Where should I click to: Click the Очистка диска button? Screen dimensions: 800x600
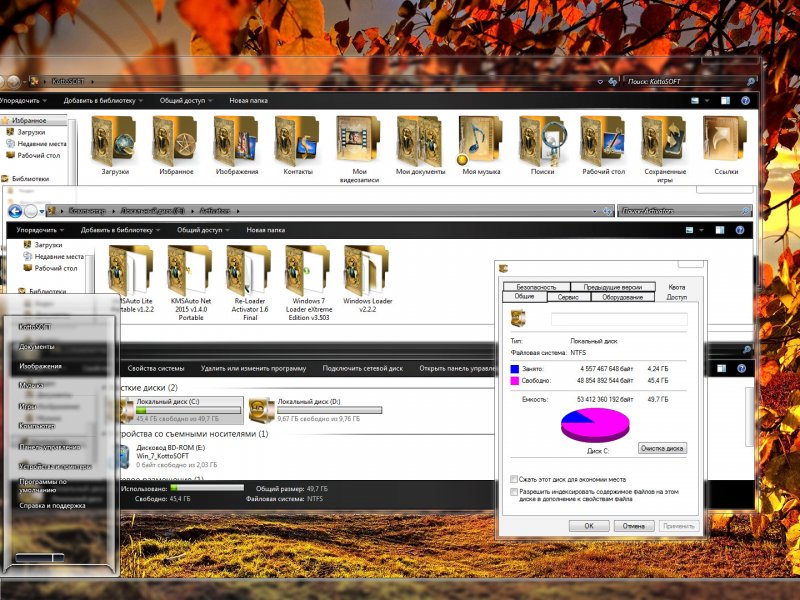click(x=662, y=448)
